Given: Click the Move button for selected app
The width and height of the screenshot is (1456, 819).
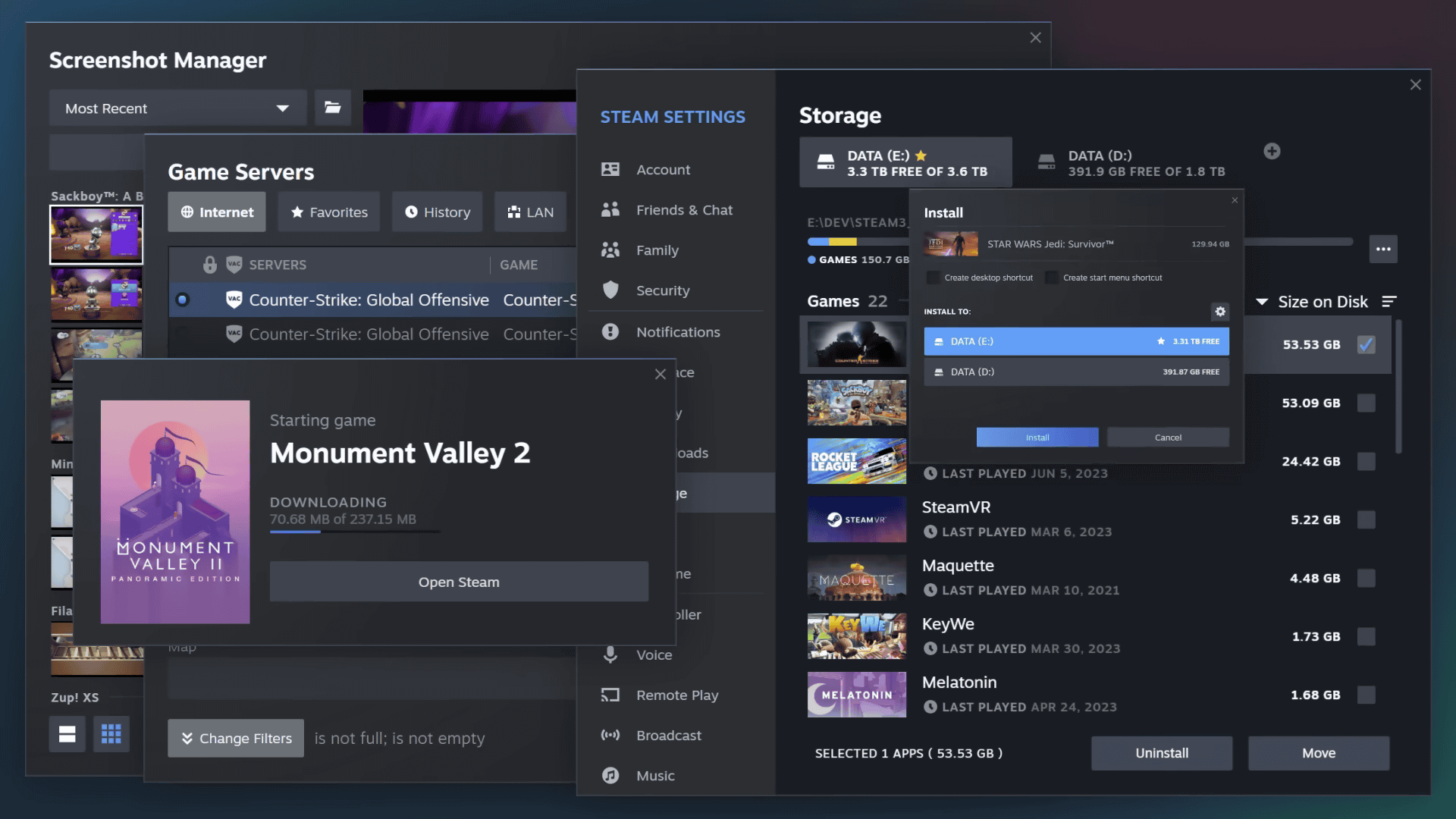Looking at the screenshot, I should [x=1318, y=753].
